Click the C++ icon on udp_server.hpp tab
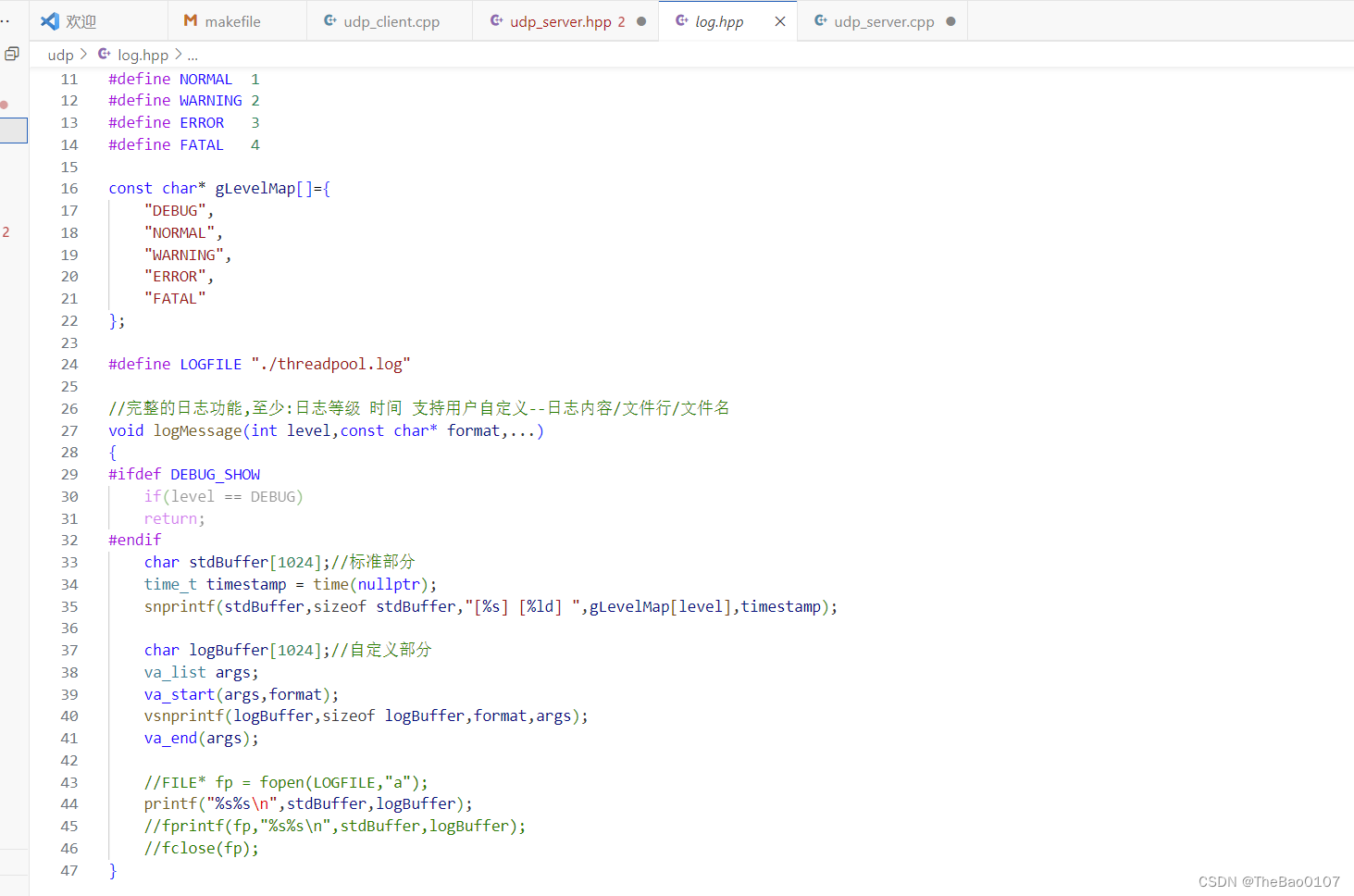The height and width of the screenshot is (896, 1354). pyautogui.click(x=497, y=20)
